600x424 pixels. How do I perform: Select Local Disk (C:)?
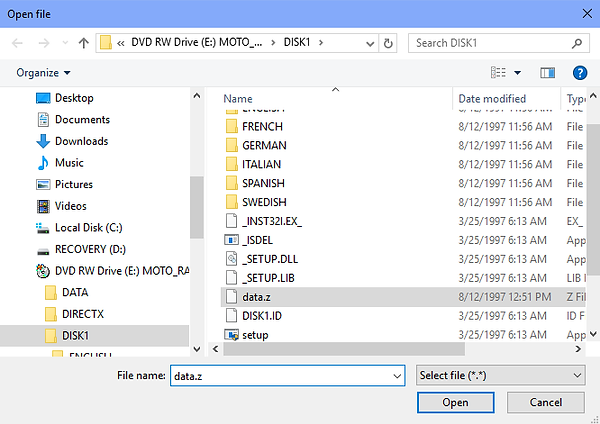pos(89,228)
